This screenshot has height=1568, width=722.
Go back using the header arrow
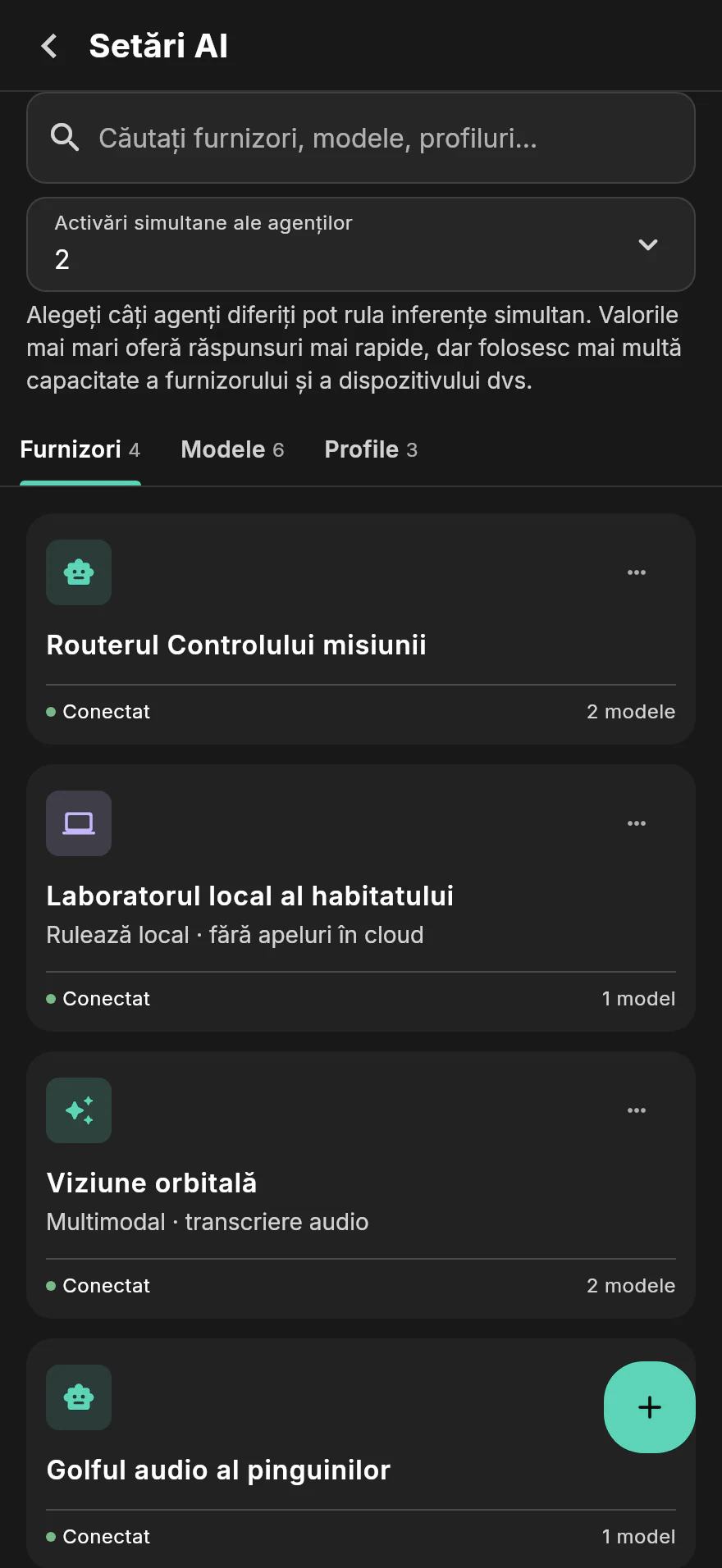point(49,46)
